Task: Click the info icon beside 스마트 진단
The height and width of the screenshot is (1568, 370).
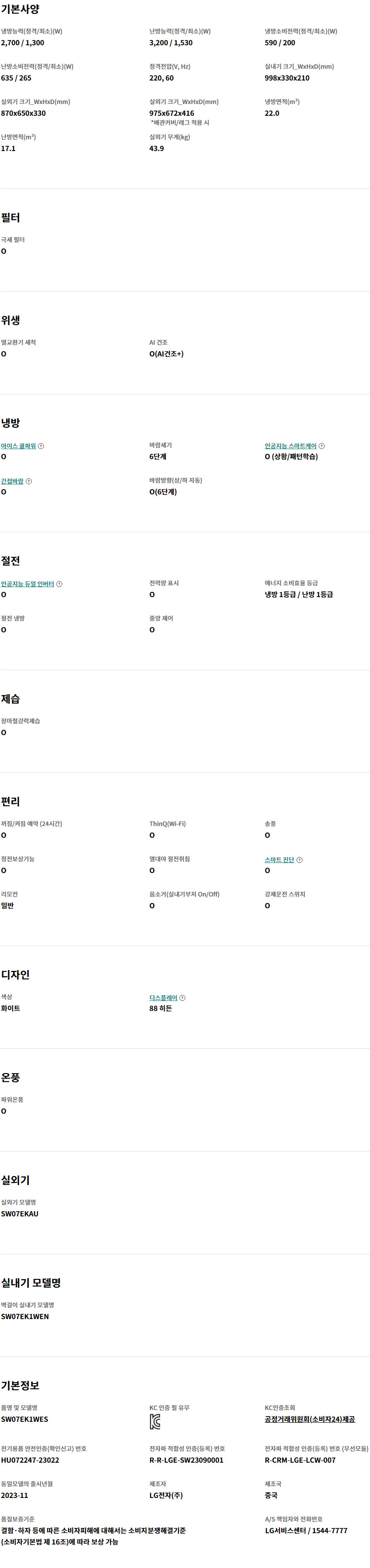Action: pos(299,860)
